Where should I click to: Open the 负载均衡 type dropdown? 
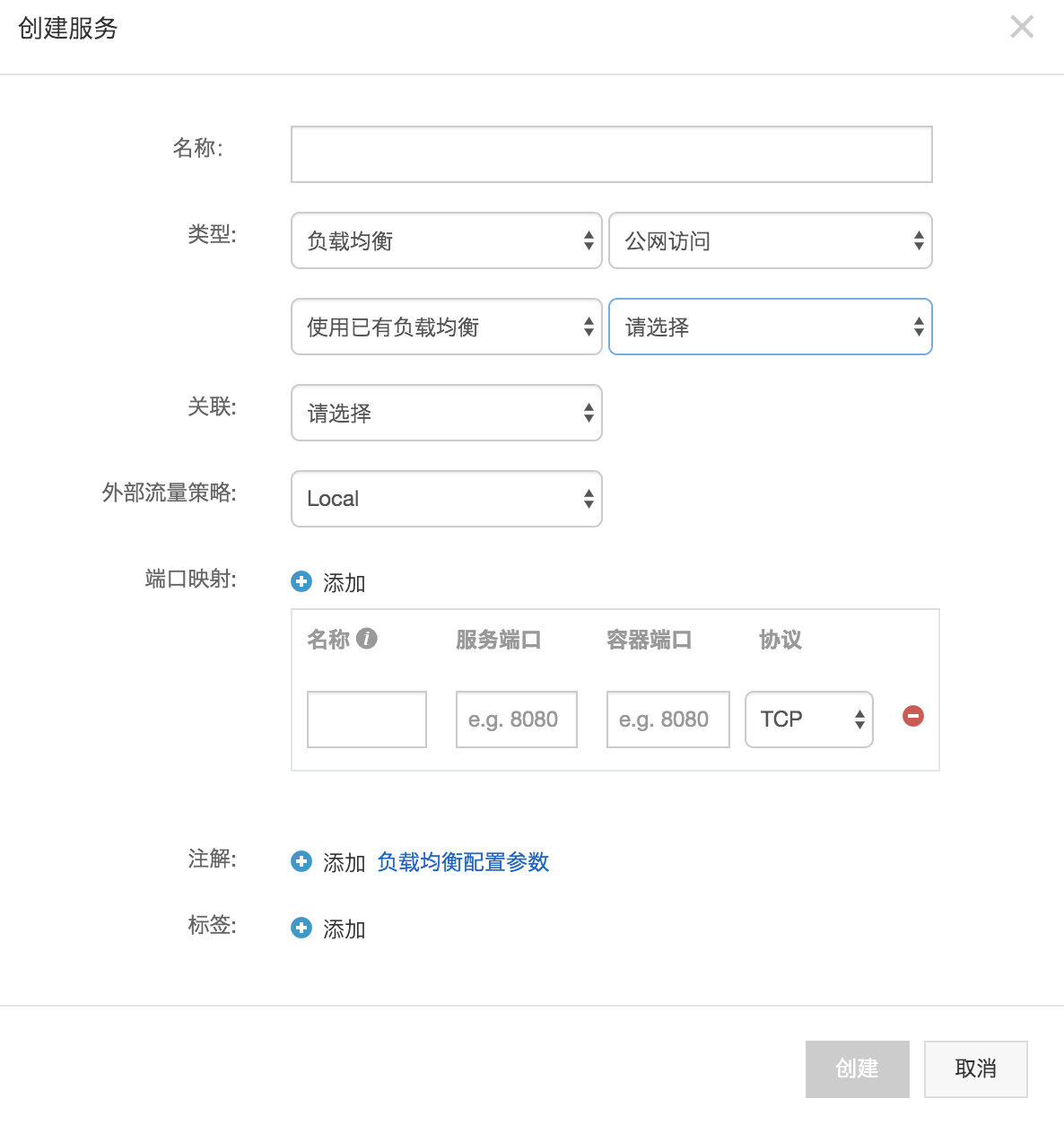[446, 240]
